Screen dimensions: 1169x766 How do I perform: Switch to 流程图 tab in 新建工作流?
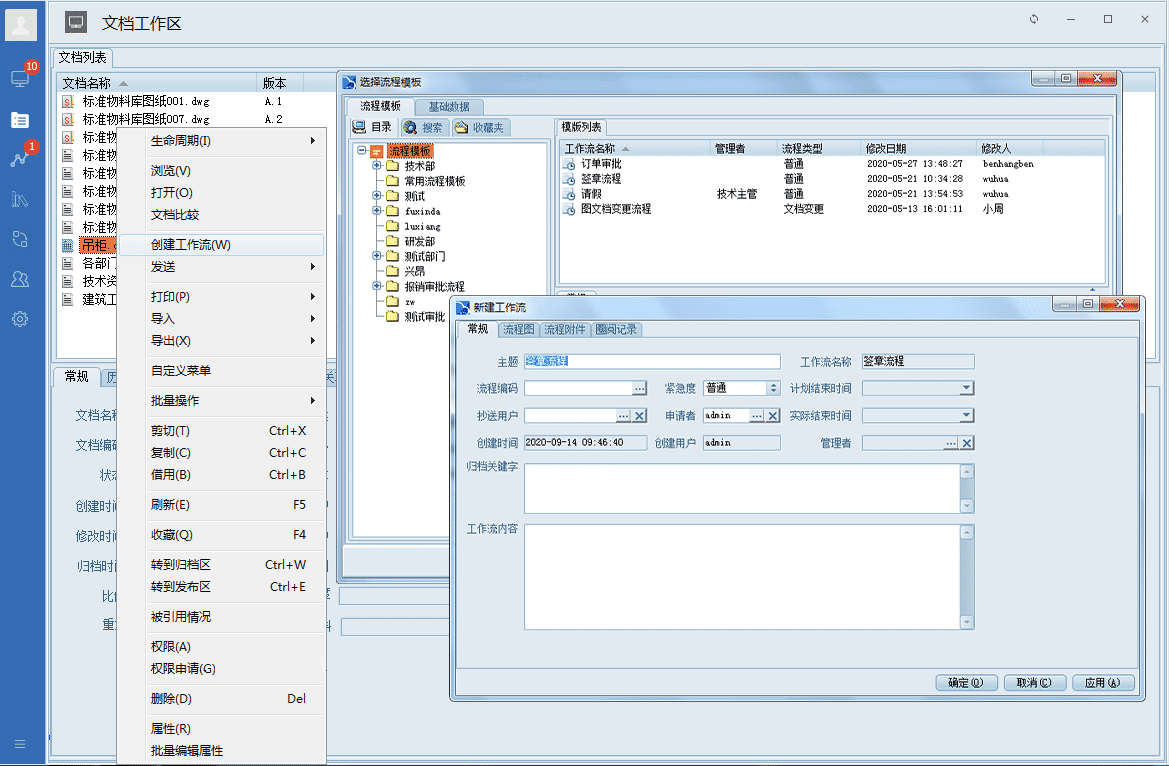[x=518, y=330]
